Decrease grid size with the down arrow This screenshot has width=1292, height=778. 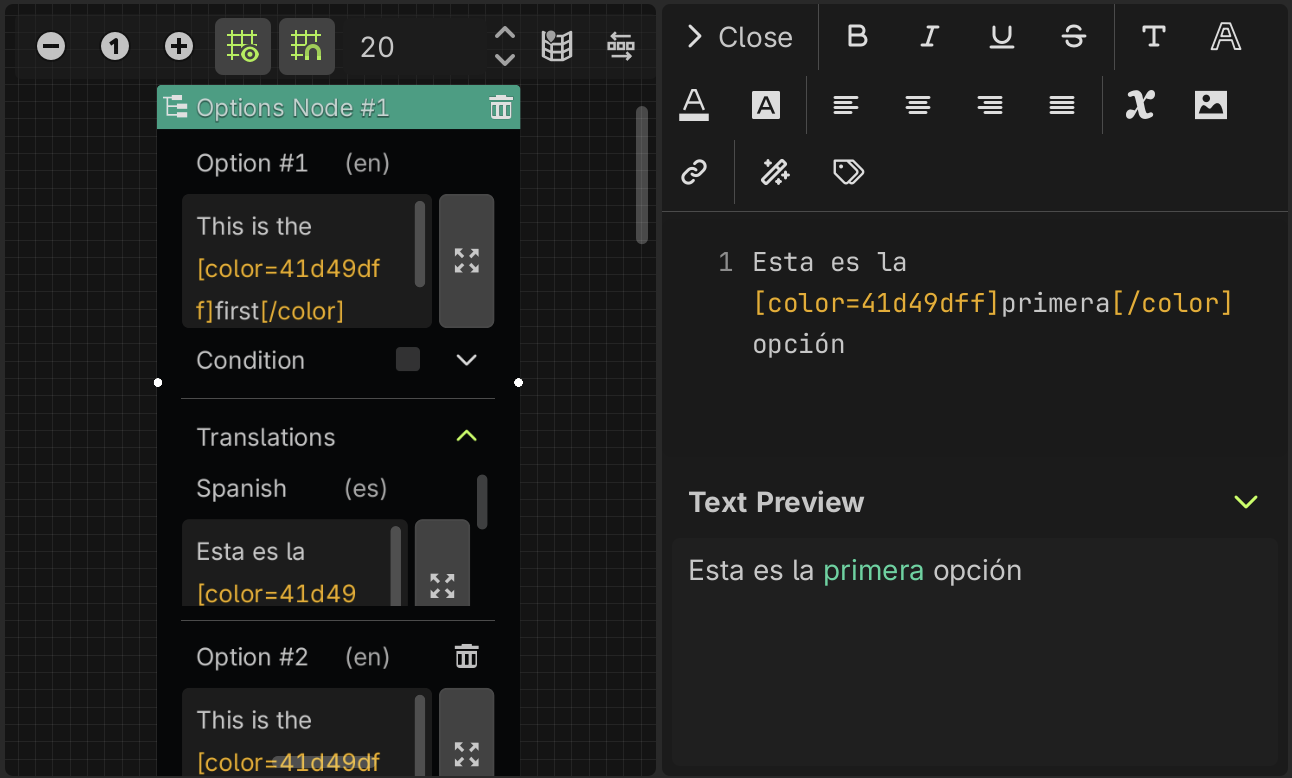pyautogui.click(x=505, y=60)
